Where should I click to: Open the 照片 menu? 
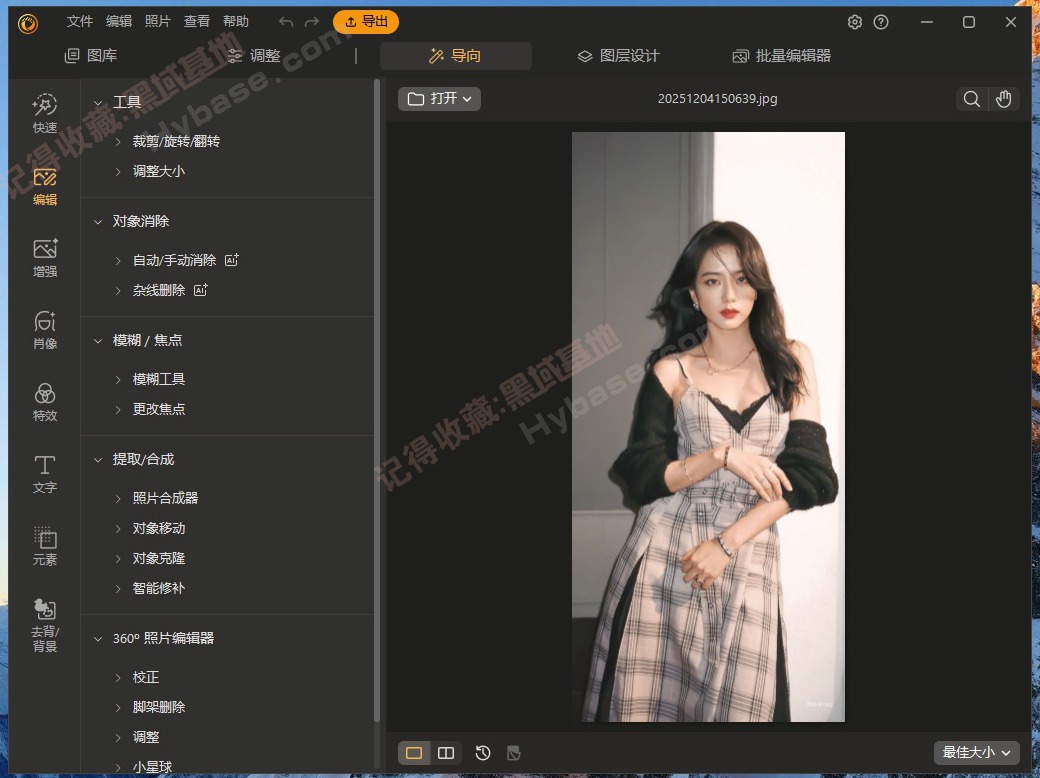157,21
